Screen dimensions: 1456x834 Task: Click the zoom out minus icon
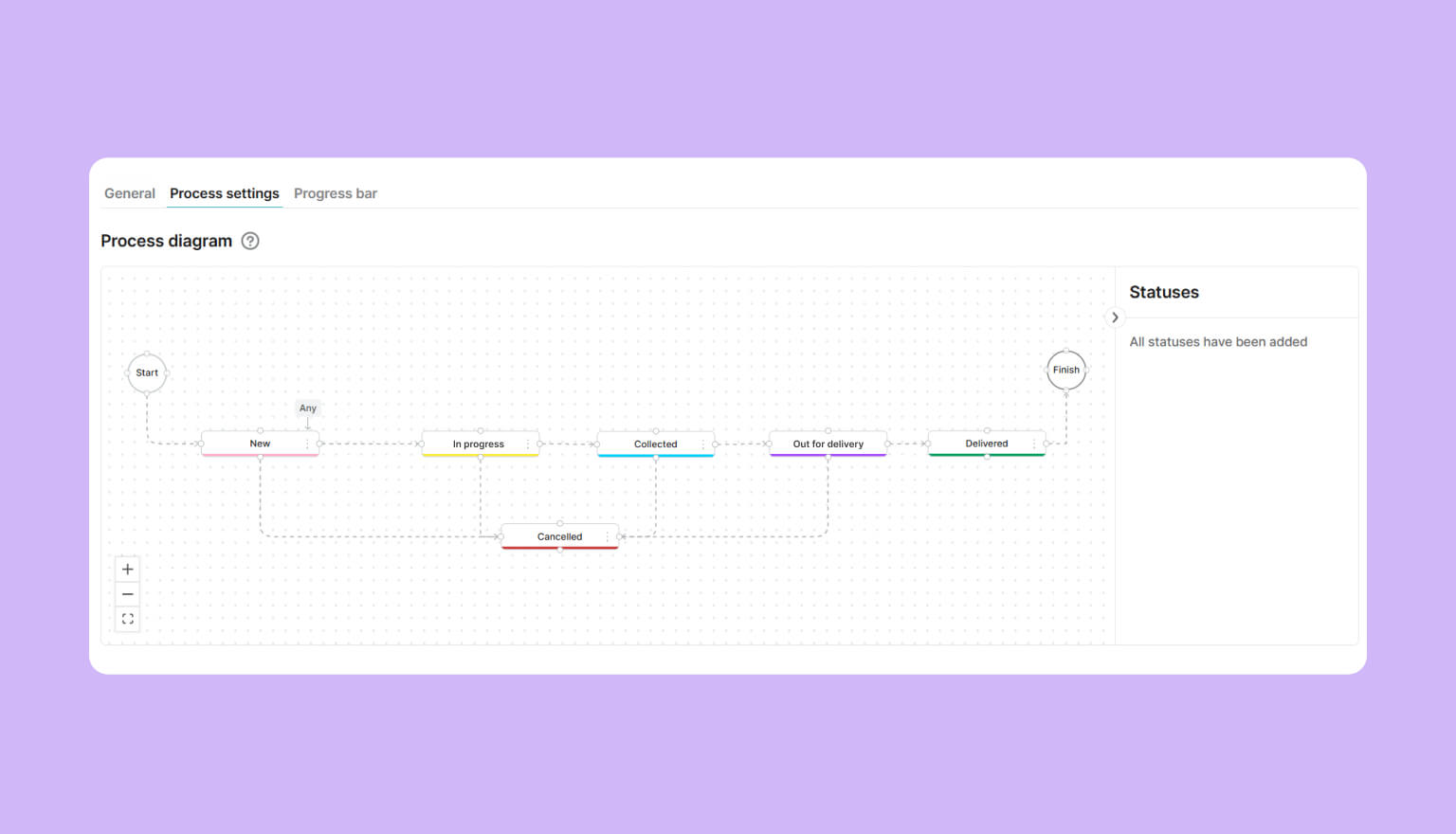coord(128,594)
